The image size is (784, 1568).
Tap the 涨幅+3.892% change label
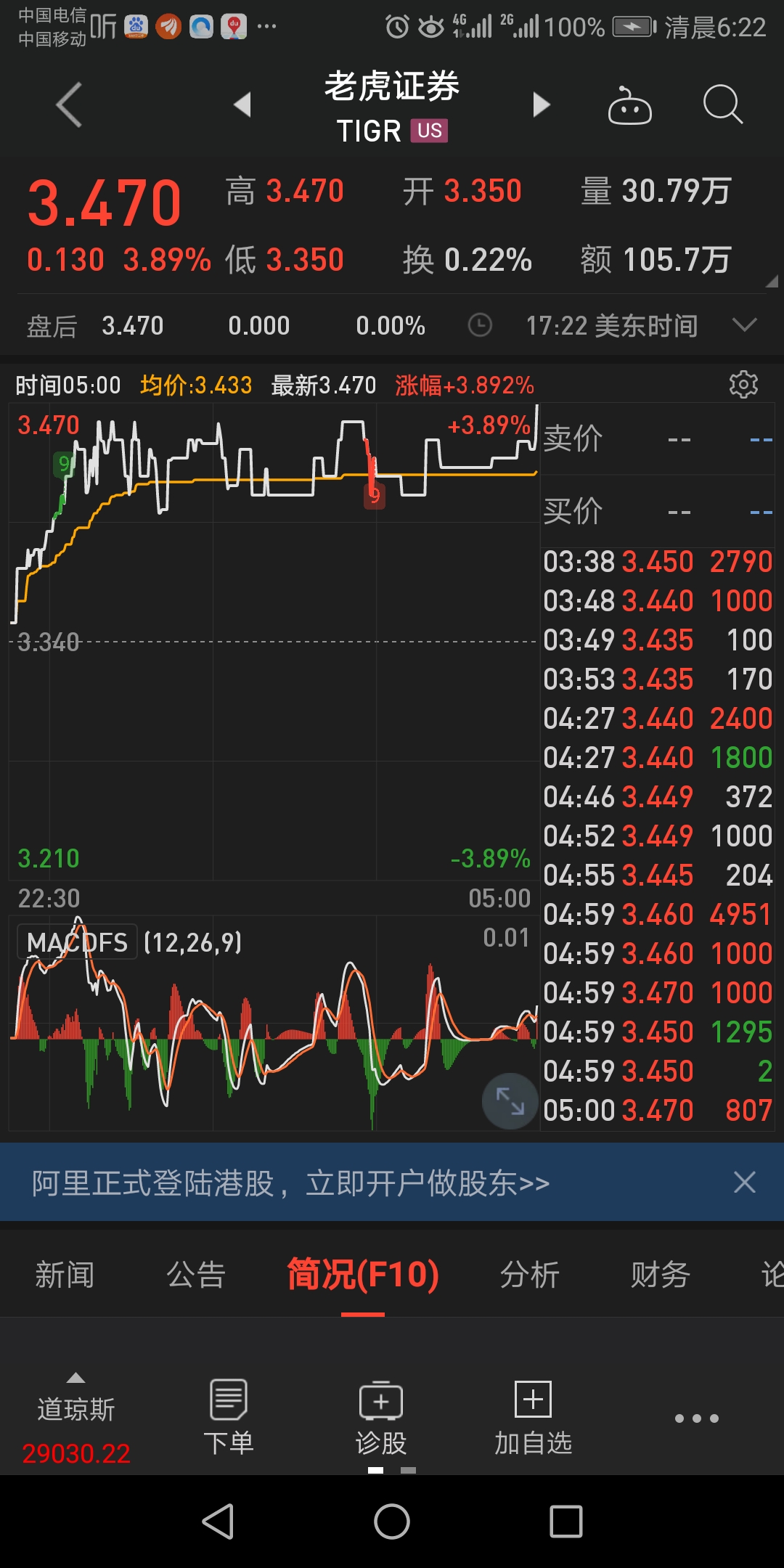point(465,385)
